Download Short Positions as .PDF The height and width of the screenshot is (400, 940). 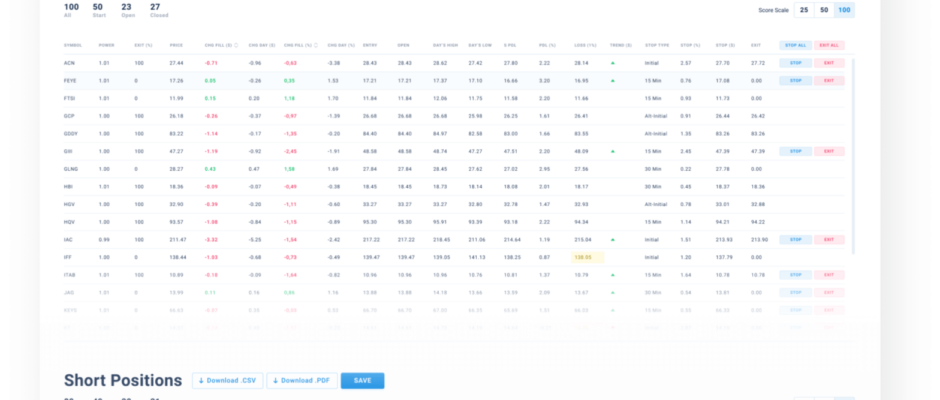(302, 381)
